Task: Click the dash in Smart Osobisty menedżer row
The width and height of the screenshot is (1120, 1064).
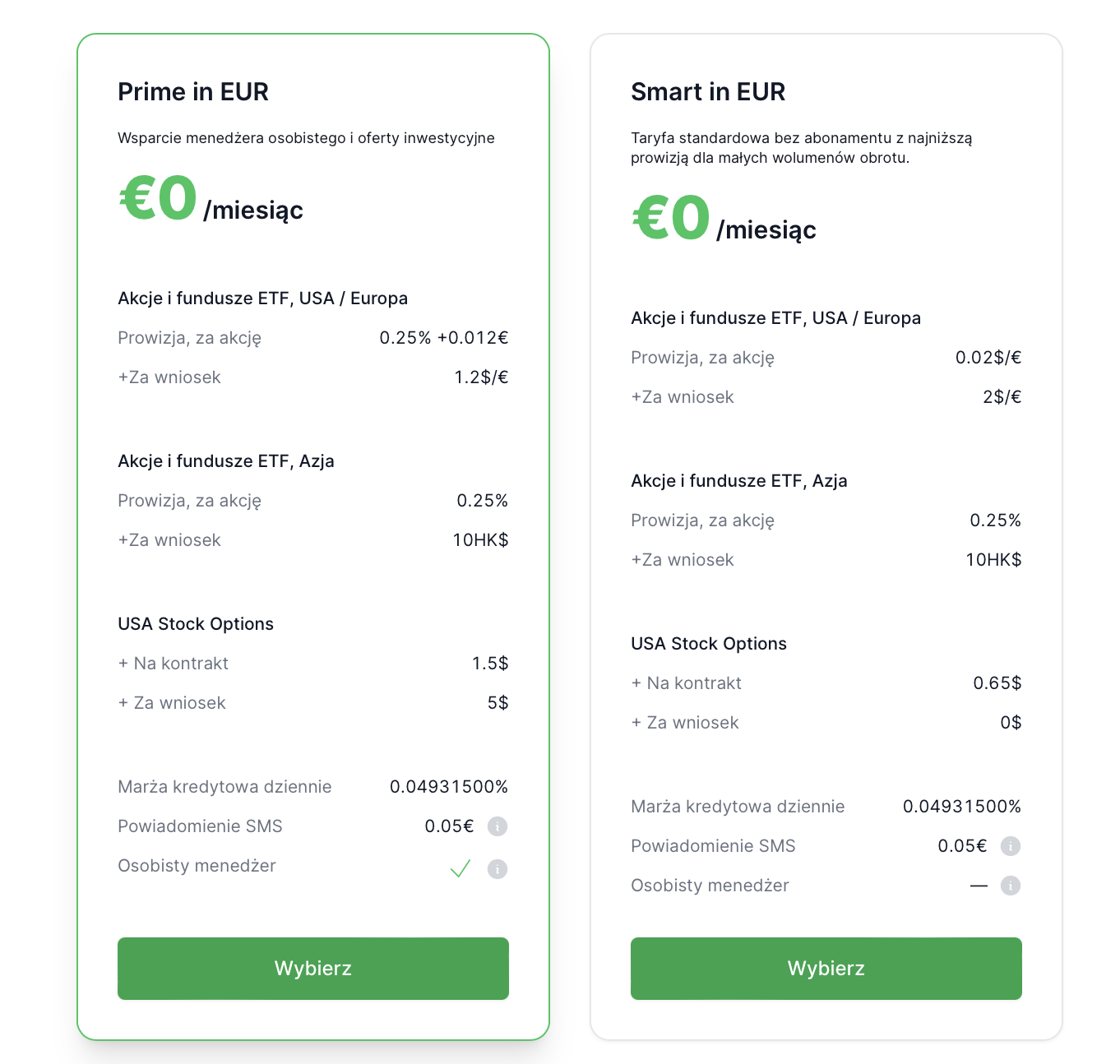Action: pos(978,886)
